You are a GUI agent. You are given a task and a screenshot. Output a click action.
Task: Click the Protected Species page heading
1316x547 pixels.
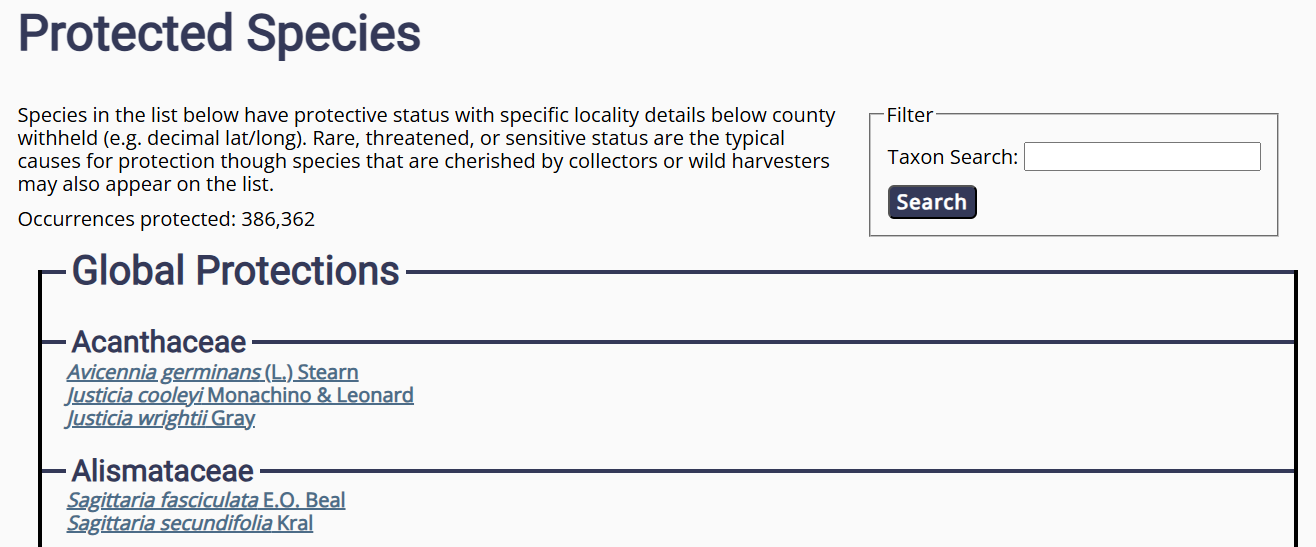[219, 34]
